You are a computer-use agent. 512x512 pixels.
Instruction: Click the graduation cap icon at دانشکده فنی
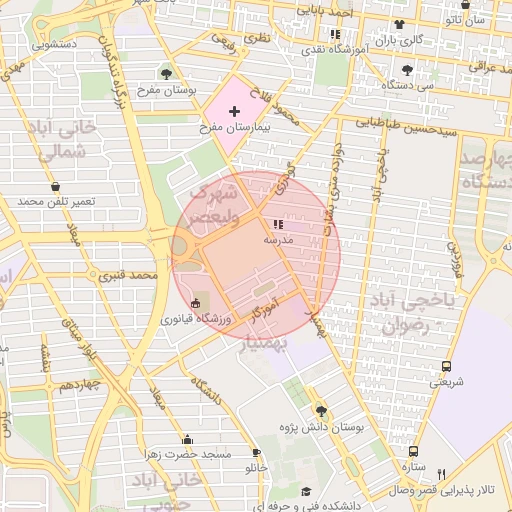point(306,492)
